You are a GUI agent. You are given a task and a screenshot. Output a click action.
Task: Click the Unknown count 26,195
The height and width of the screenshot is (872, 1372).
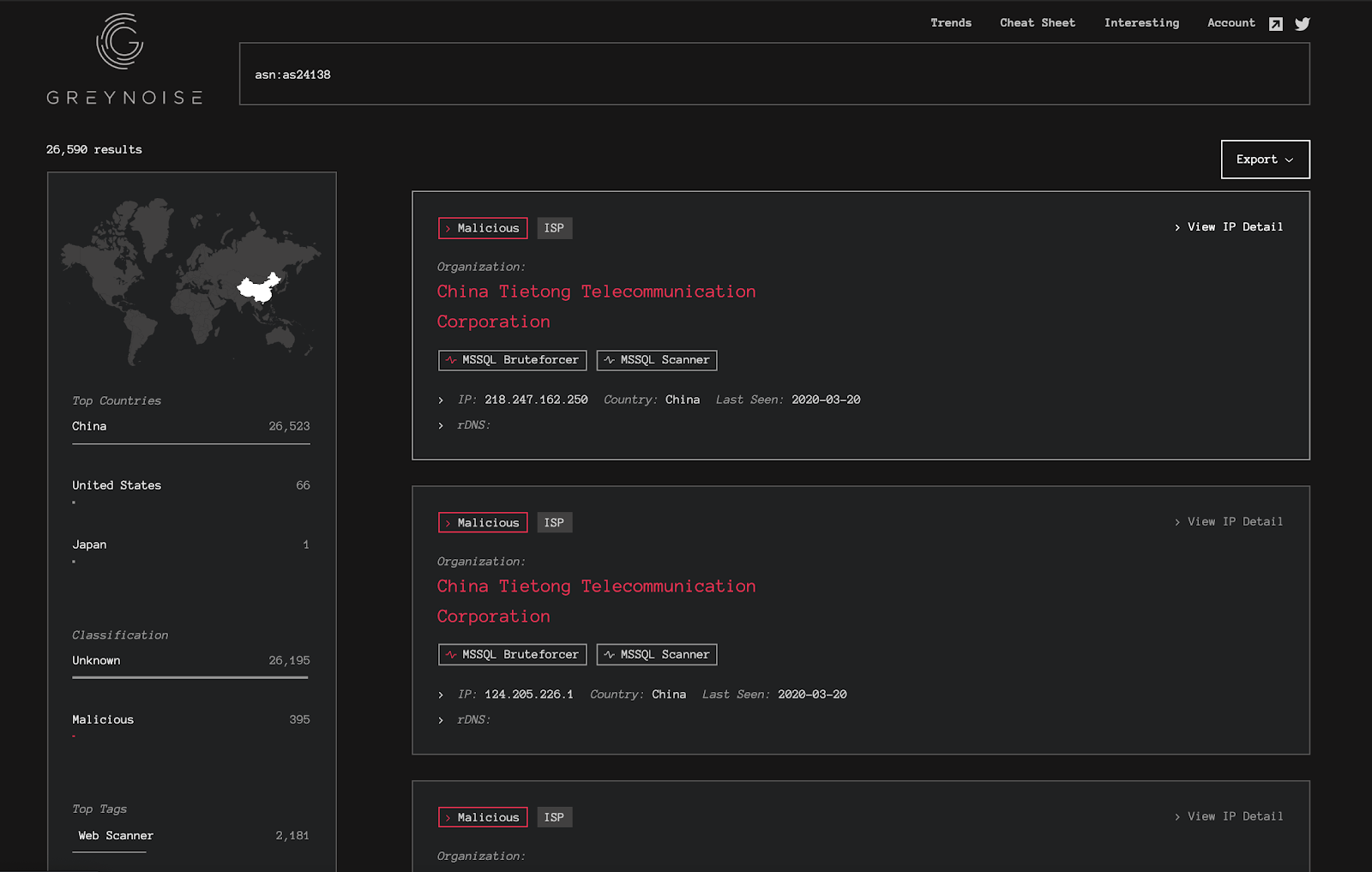[x=289, y=660]
